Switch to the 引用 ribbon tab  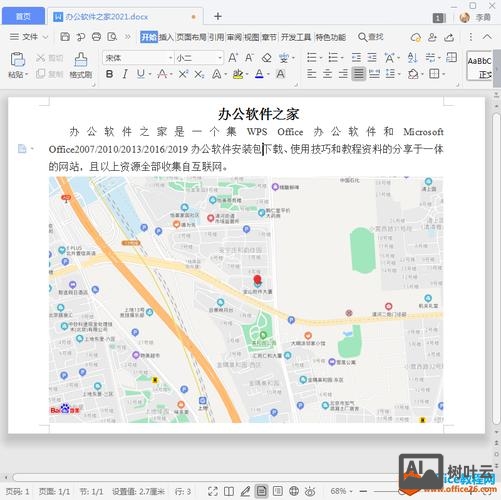point(216,37)
